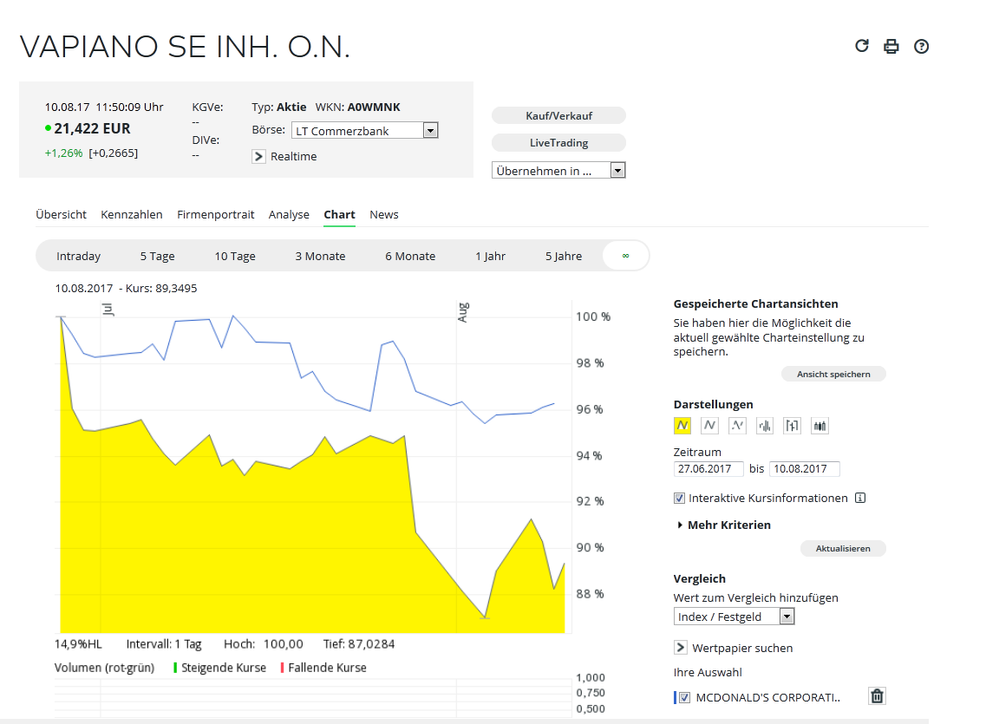
Task: Toggle the McDonald's Corporation comparison checkbox
Action: (685, 697)
